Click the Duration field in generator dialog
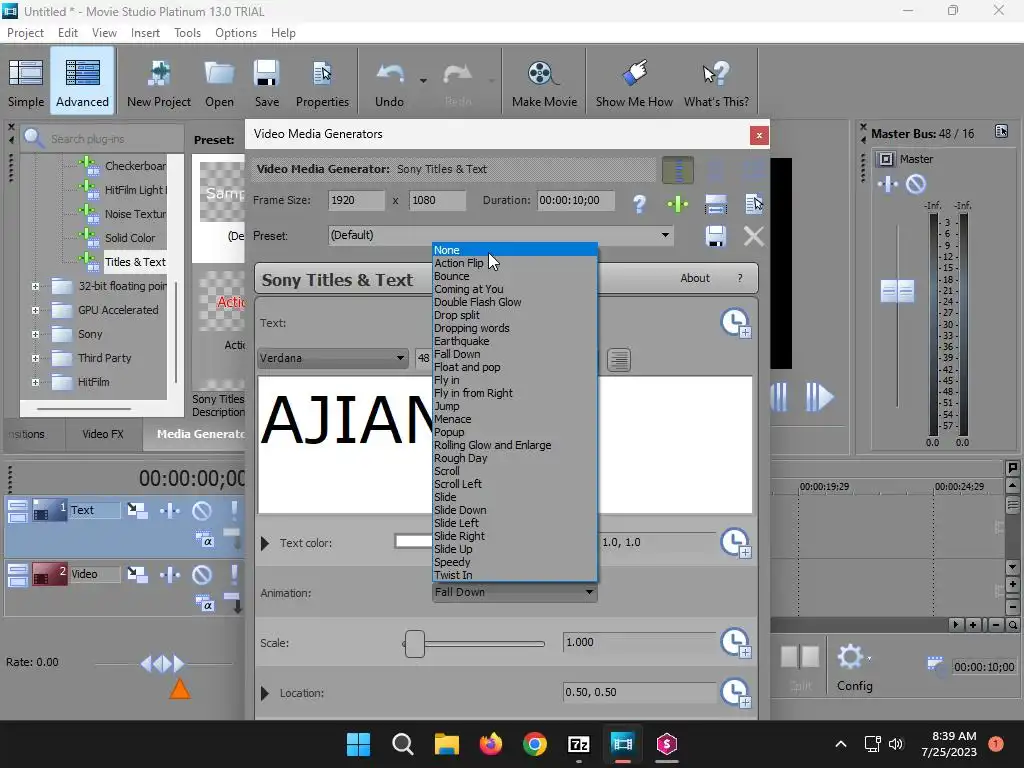The image size is (1024, 768). tap(576, 200)
